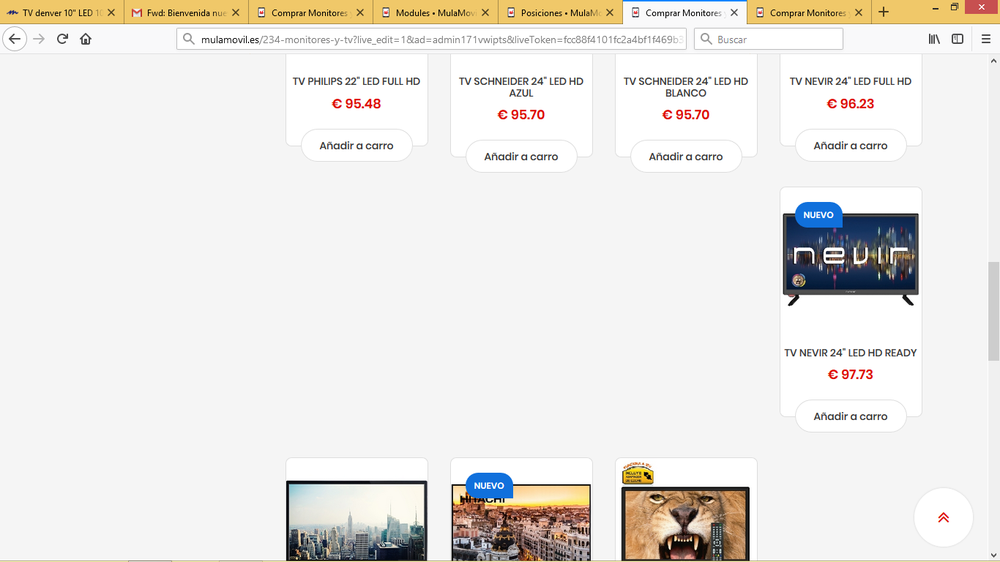This screenshot has width=1000, height=562.
Task: Switch to Posiciones MulaMovil tab
Action: [560, 12]
